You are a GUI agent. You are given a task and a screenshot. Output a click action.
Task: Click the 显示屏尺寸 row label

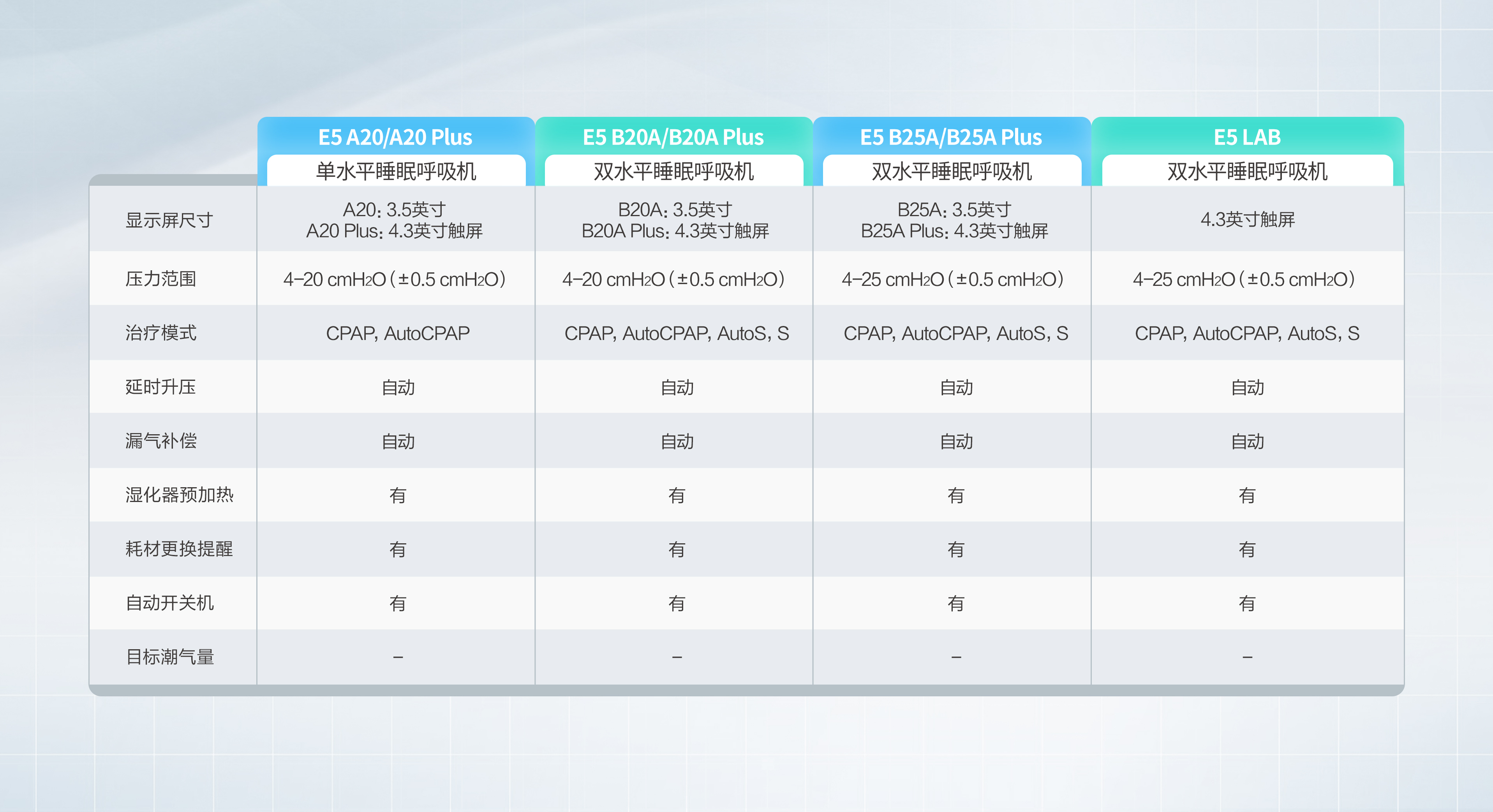tap(169, 220)
